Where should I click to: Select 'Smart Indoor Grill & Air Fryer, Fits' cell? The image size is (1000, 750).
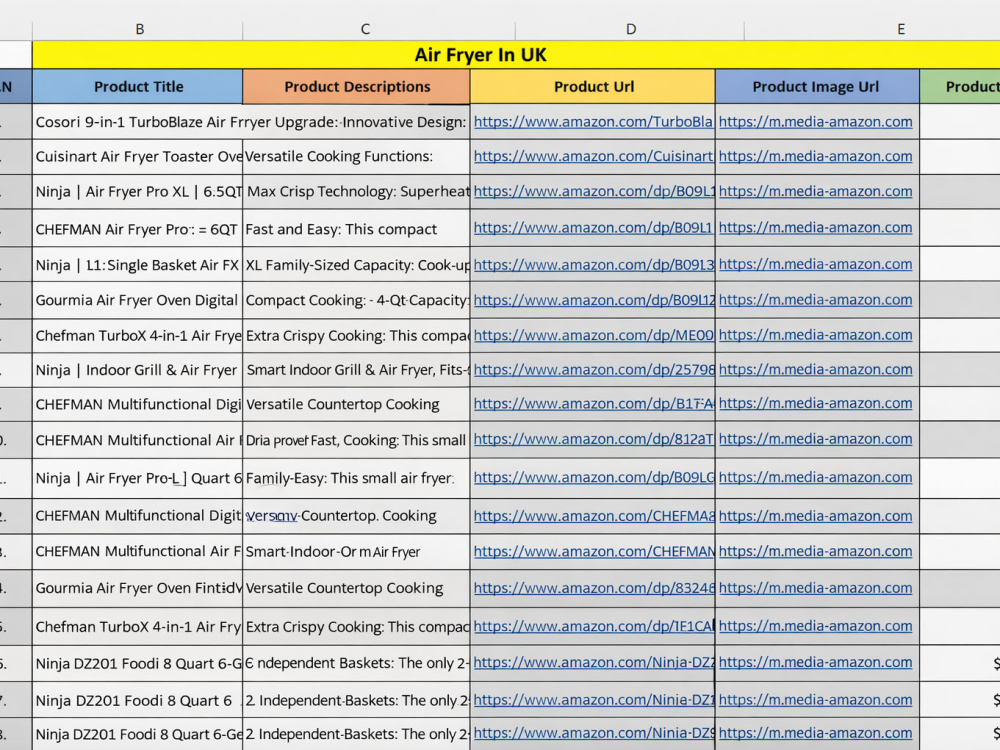point(357,370)
